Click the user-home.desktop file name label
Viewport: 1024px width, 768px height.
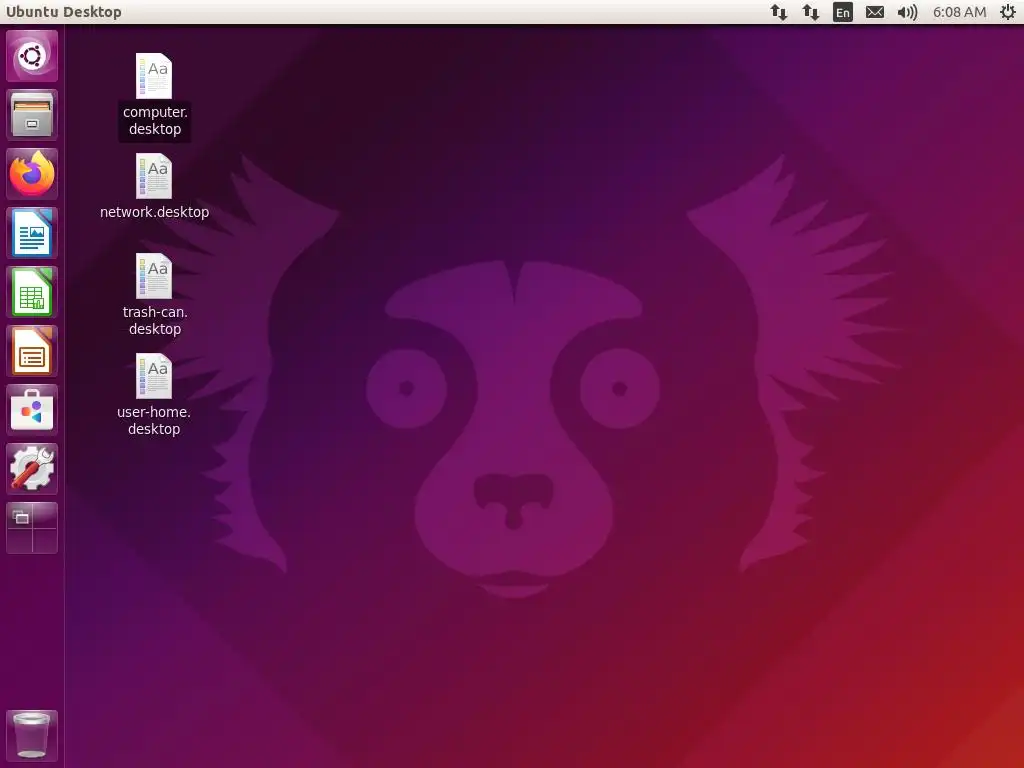[154, 420]
